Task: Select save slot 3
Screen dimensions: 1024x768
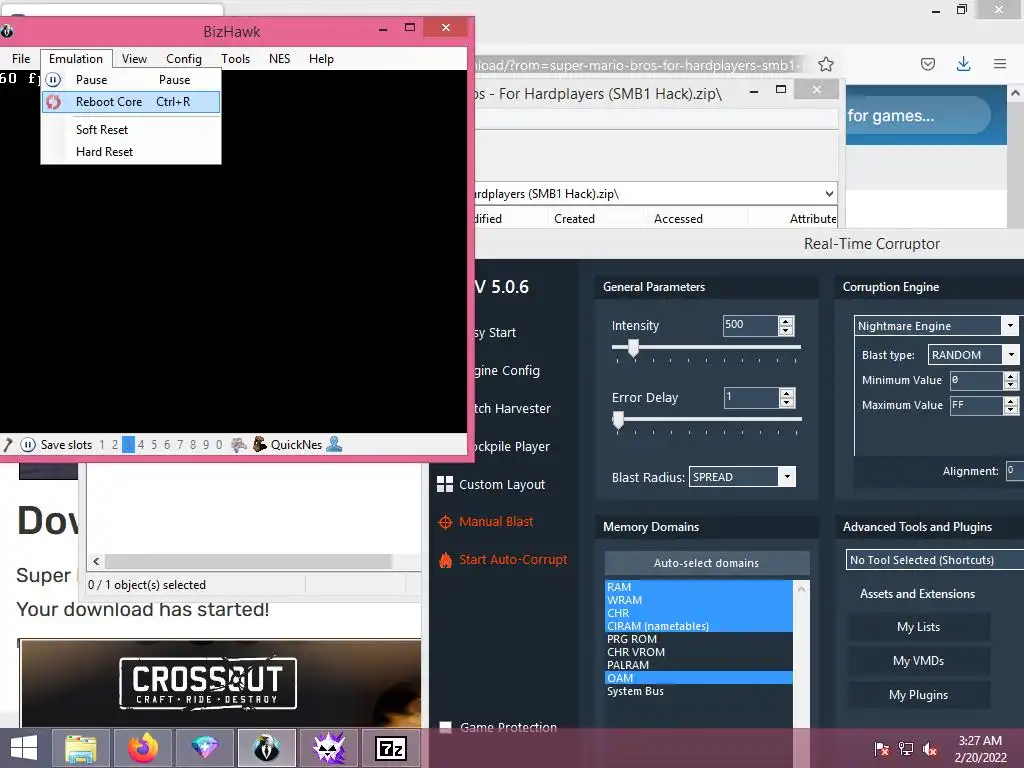Action: click(128, 445)
